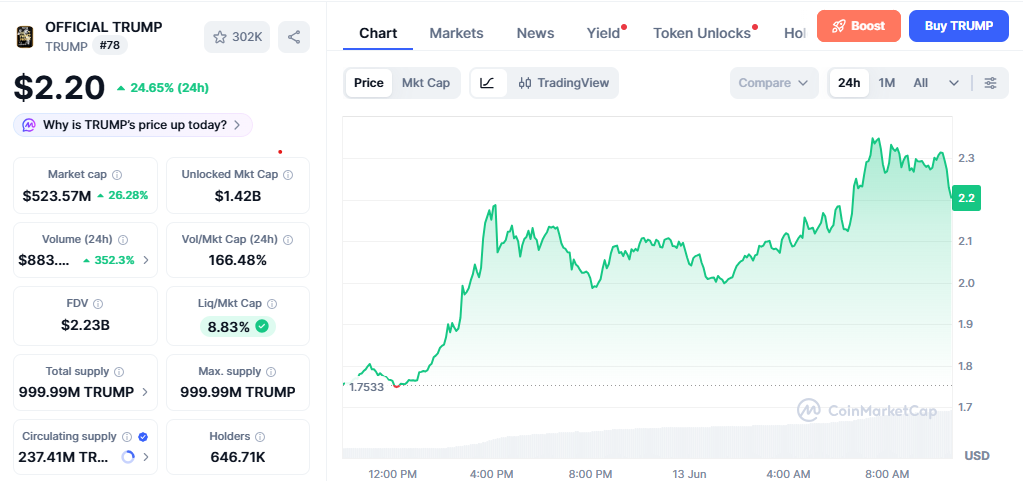Click the $2.23B FDV value
The width and height of the screenshot is (1023, 481).
pyautogui.click(x=85, y=324)
